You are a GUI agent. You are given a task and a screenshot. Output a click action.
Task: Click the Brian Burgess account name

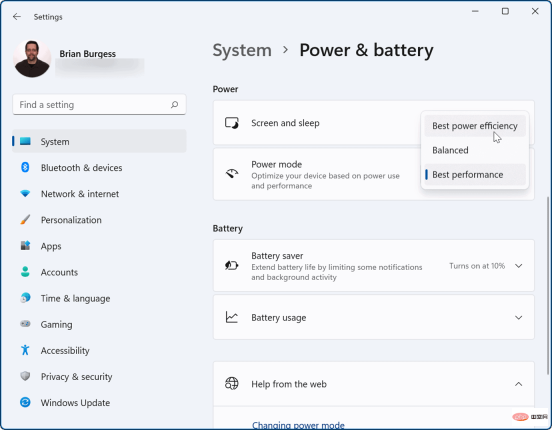pyautogui.click(x=87, y=54)
